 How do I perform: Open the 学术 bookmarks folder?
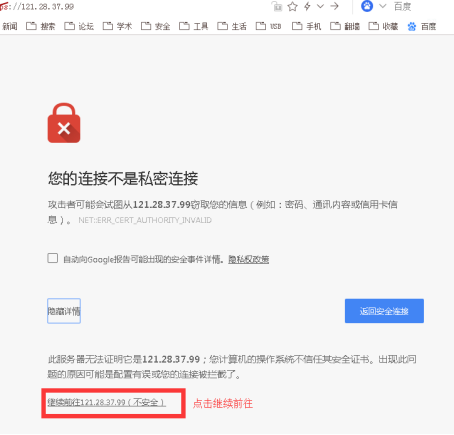[x=117, y=26]
